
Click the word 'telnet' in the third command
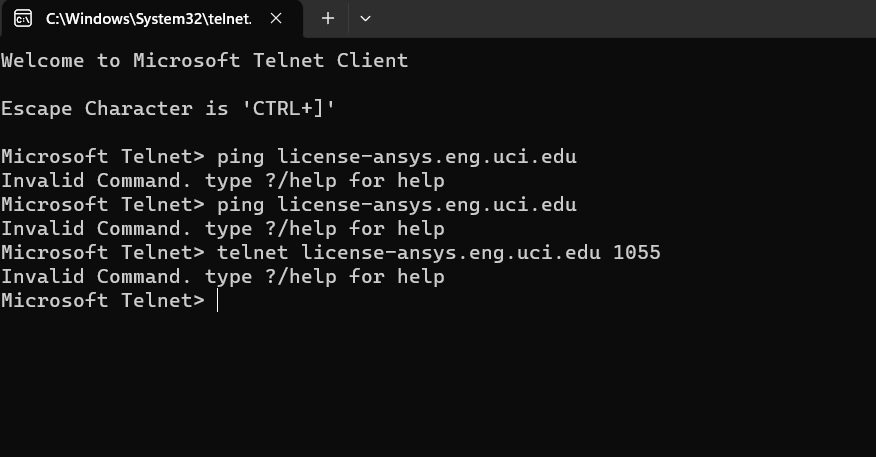253,253
